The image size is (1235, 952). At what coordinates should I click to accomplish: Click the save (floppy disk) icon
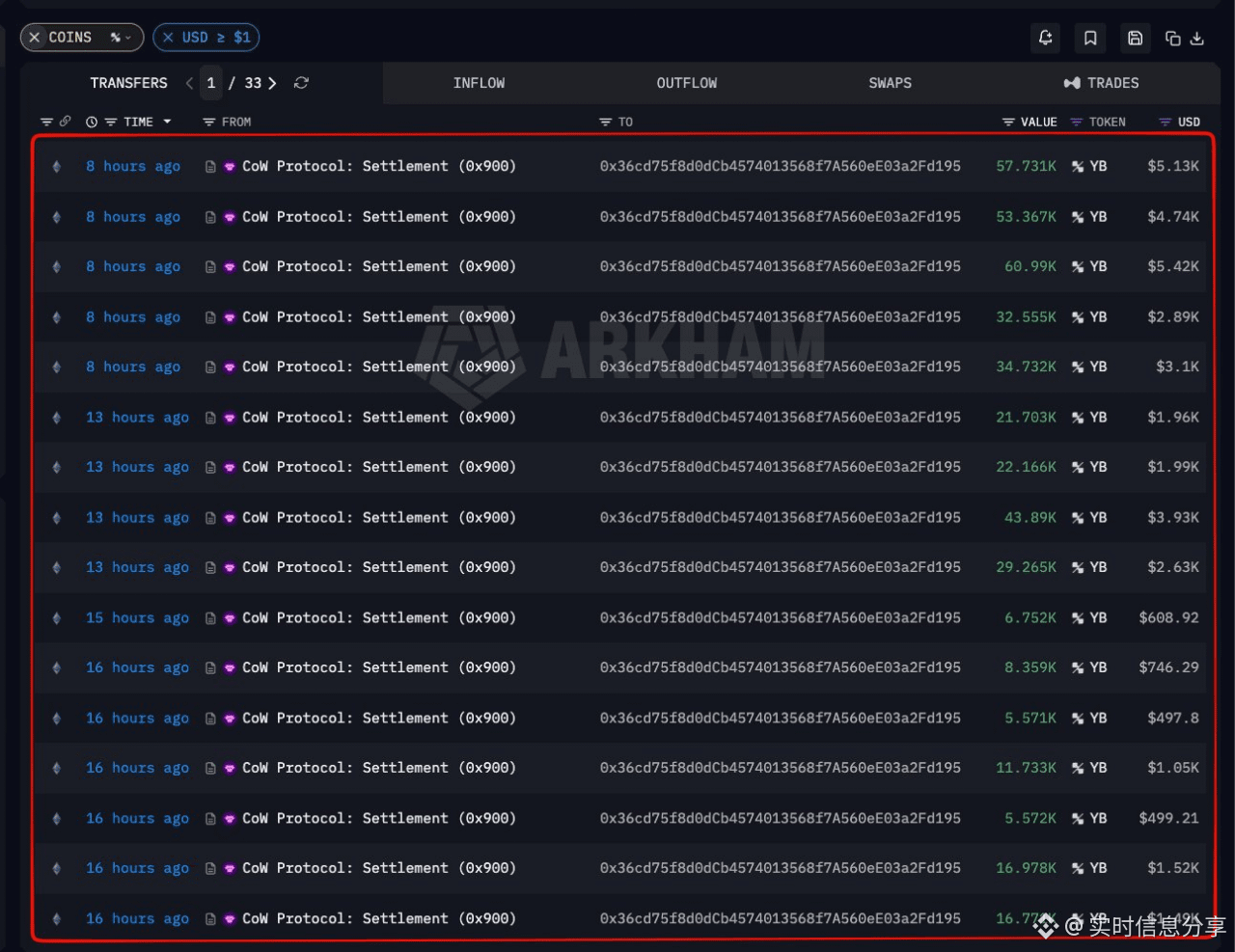(1136, 38)
